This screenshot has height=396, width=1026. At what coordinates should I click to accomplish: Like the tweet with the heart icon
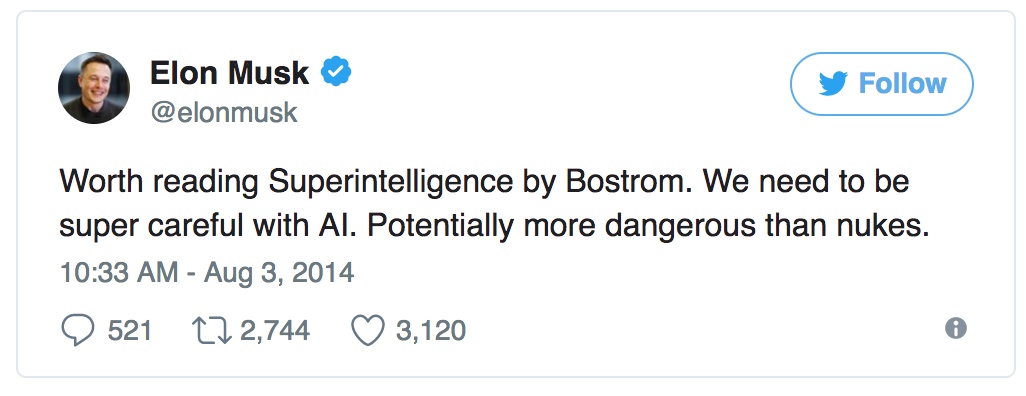pyautogui.click(x=368, y=331)
